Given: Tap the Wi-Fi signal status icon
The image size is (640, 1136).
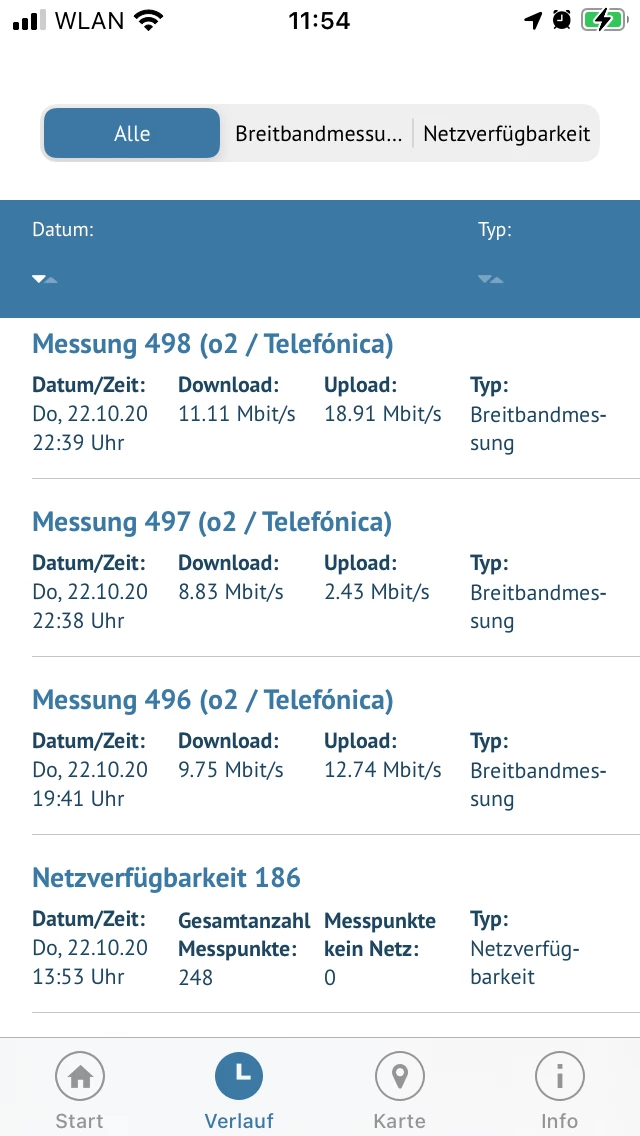Looking at the screenshot, I should click(149, 20).
